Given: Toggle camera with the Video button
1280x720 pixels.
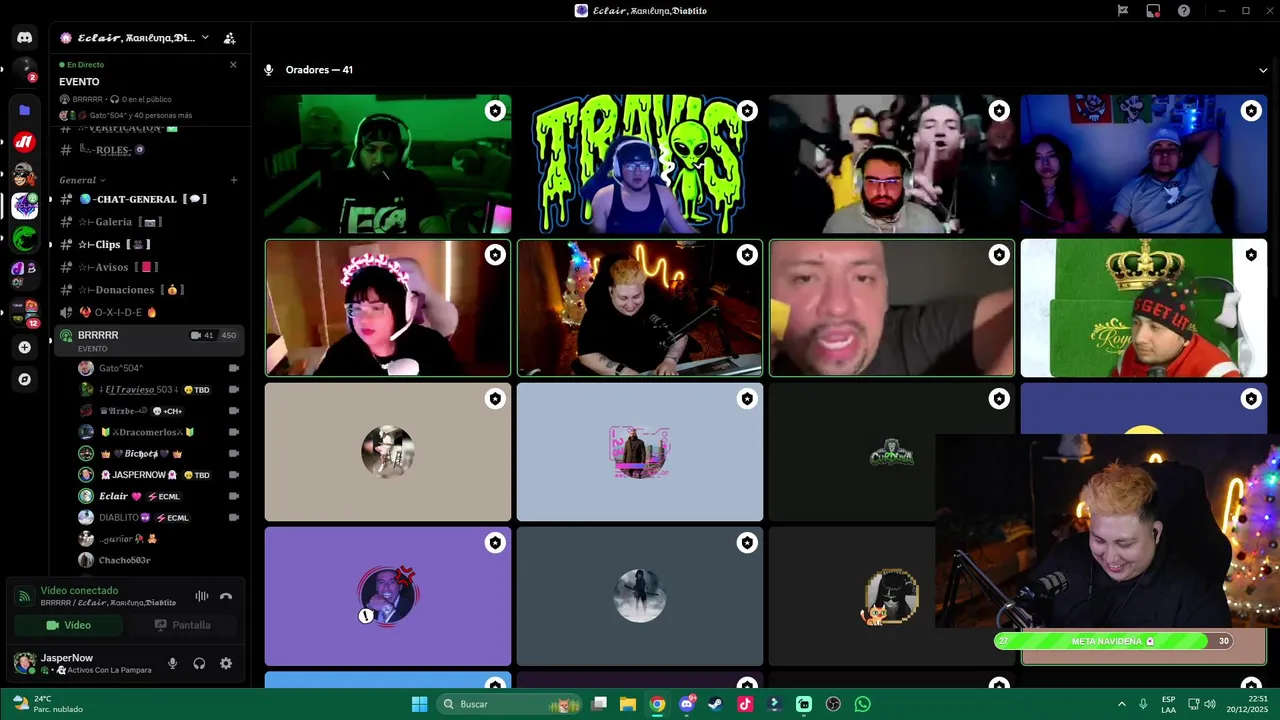Looking at the screenshot, I should pos(68,625).
